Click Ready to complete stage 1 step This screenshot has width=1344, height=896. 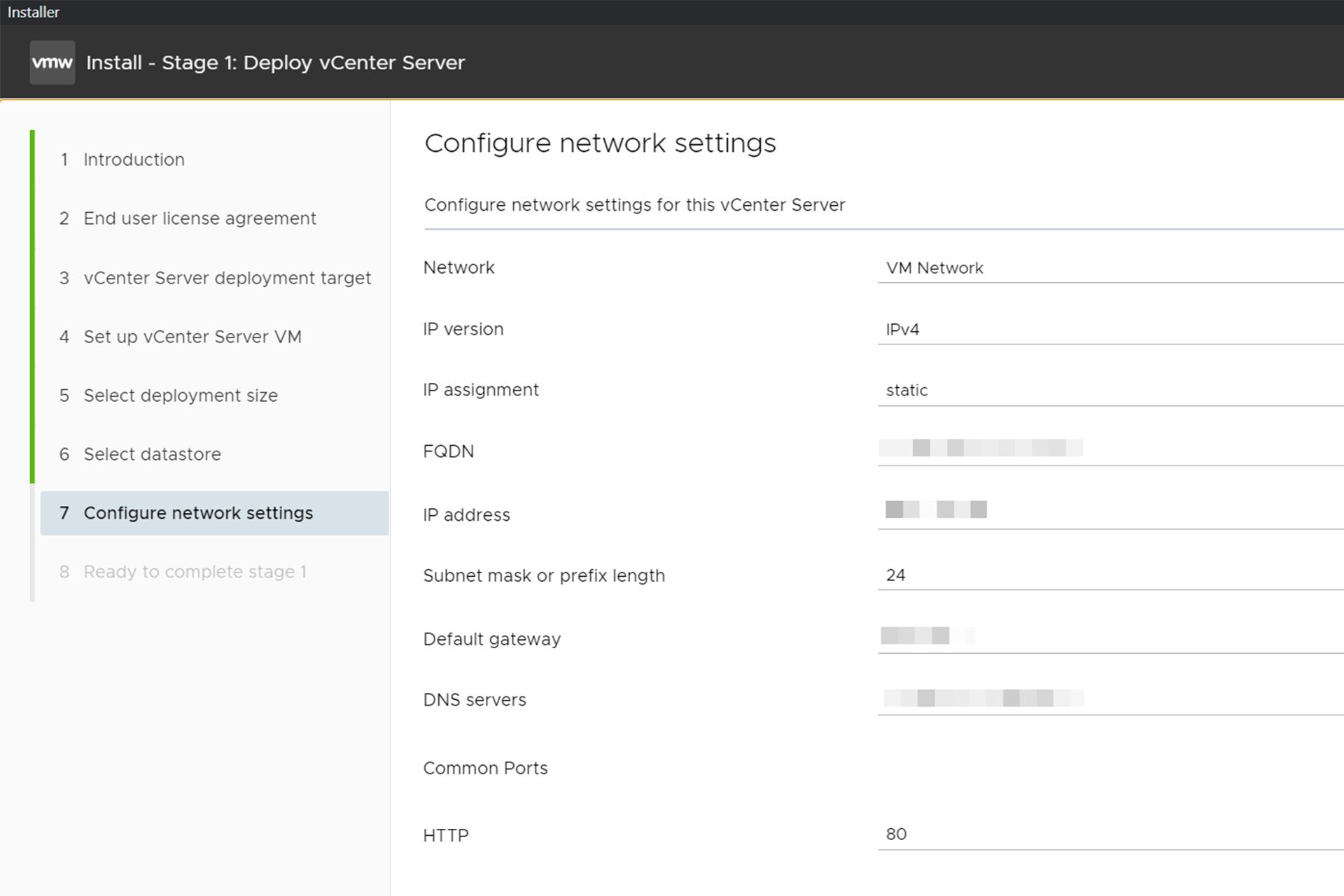coord(183,572)
